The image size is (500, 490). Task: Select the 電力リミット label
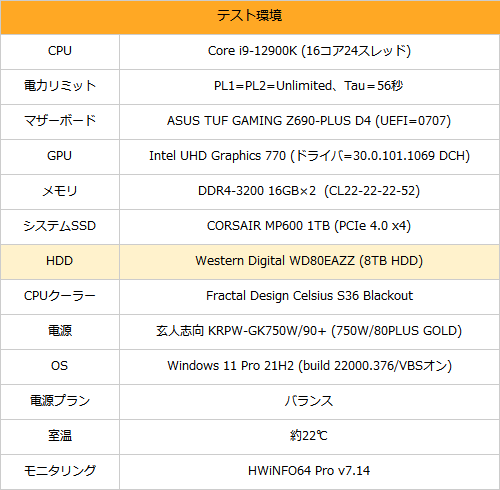60,86
